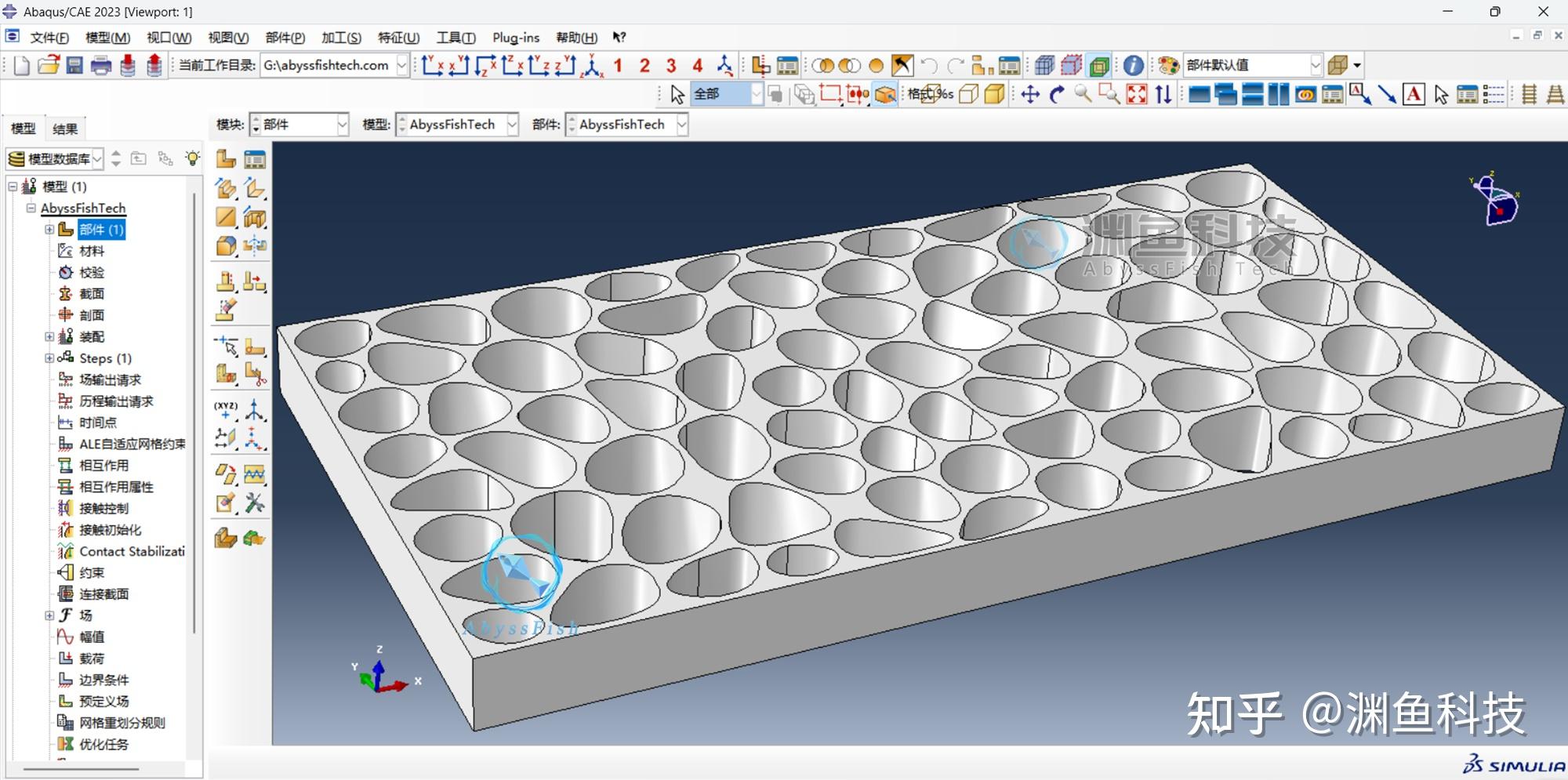Screen dimensions: 1568x780
Task: Click the Create Solid Extrude tool
Action: [x=226, y=188]
